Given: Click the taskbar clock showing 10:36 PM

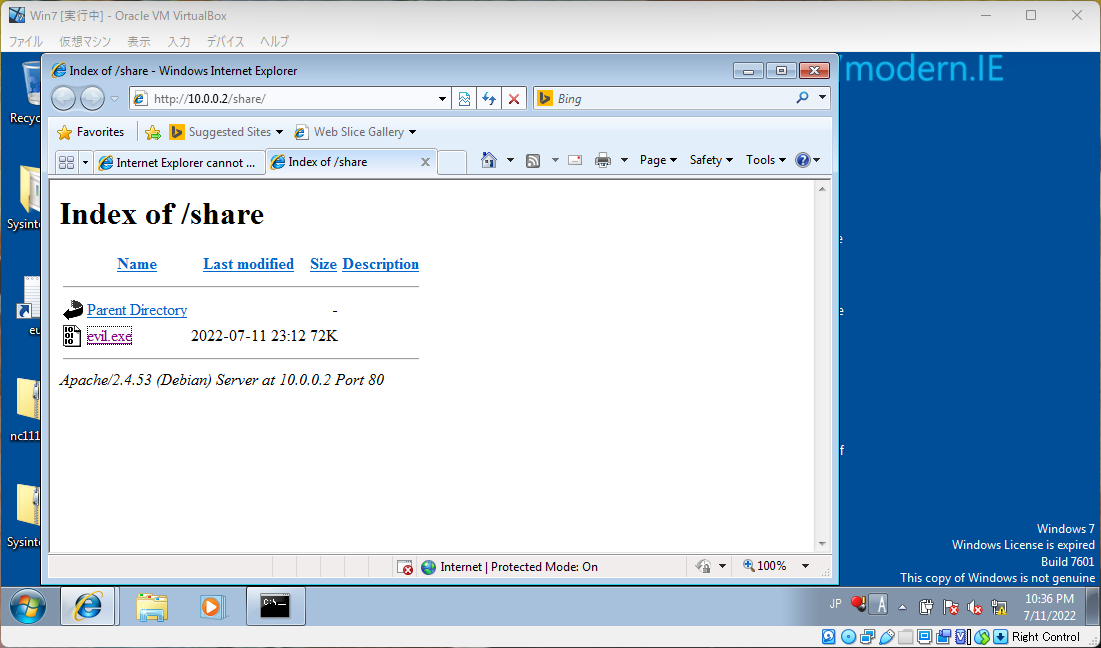Looking at the screenshot, I should point(1049,607).
